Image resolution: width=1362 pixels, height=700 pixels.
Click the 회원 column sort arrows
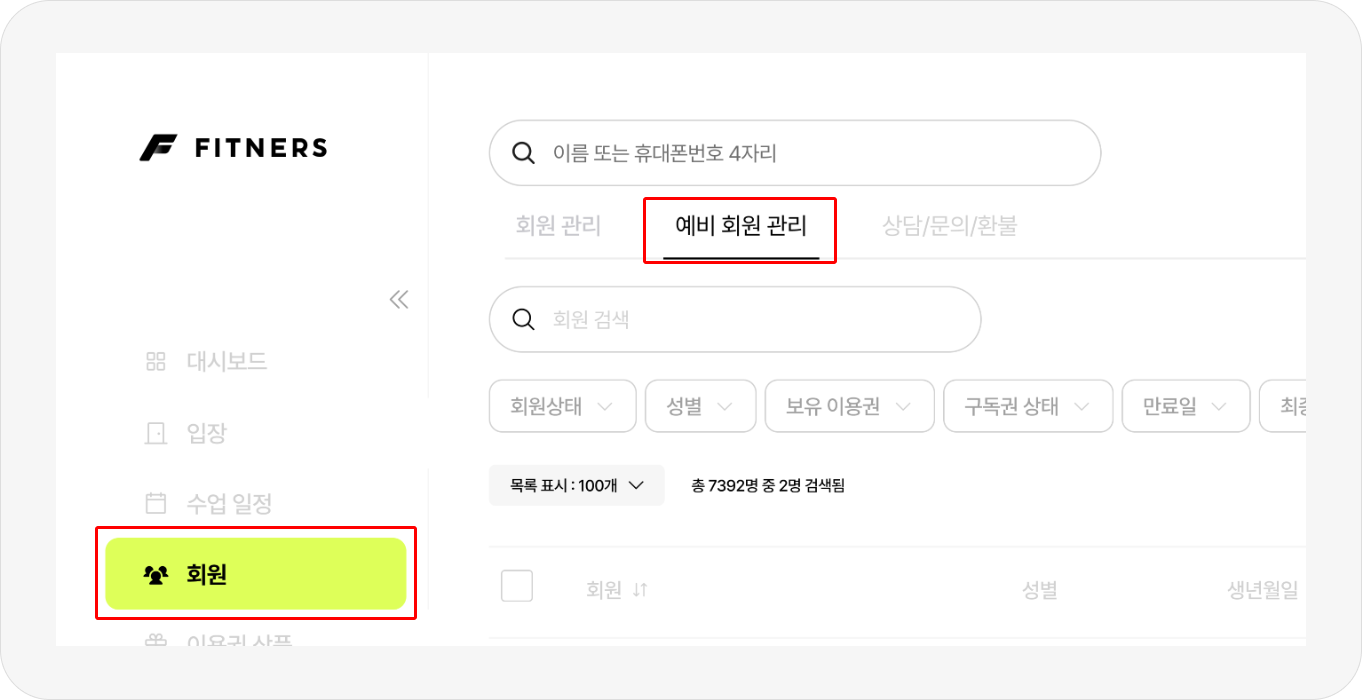point(640,590)
